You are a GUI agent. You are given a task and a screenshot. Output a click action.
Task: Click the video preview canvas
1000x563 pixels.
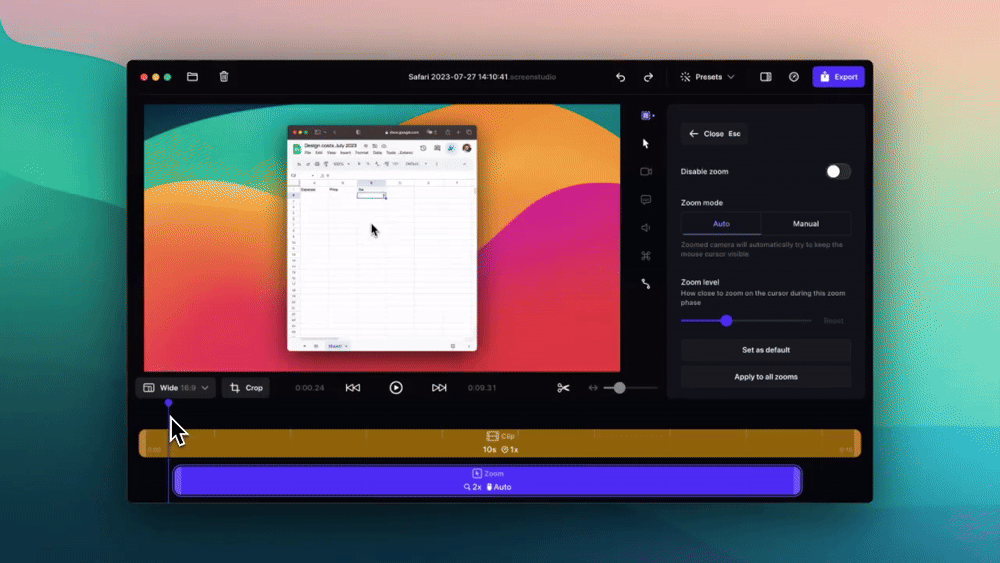[381, 238]
